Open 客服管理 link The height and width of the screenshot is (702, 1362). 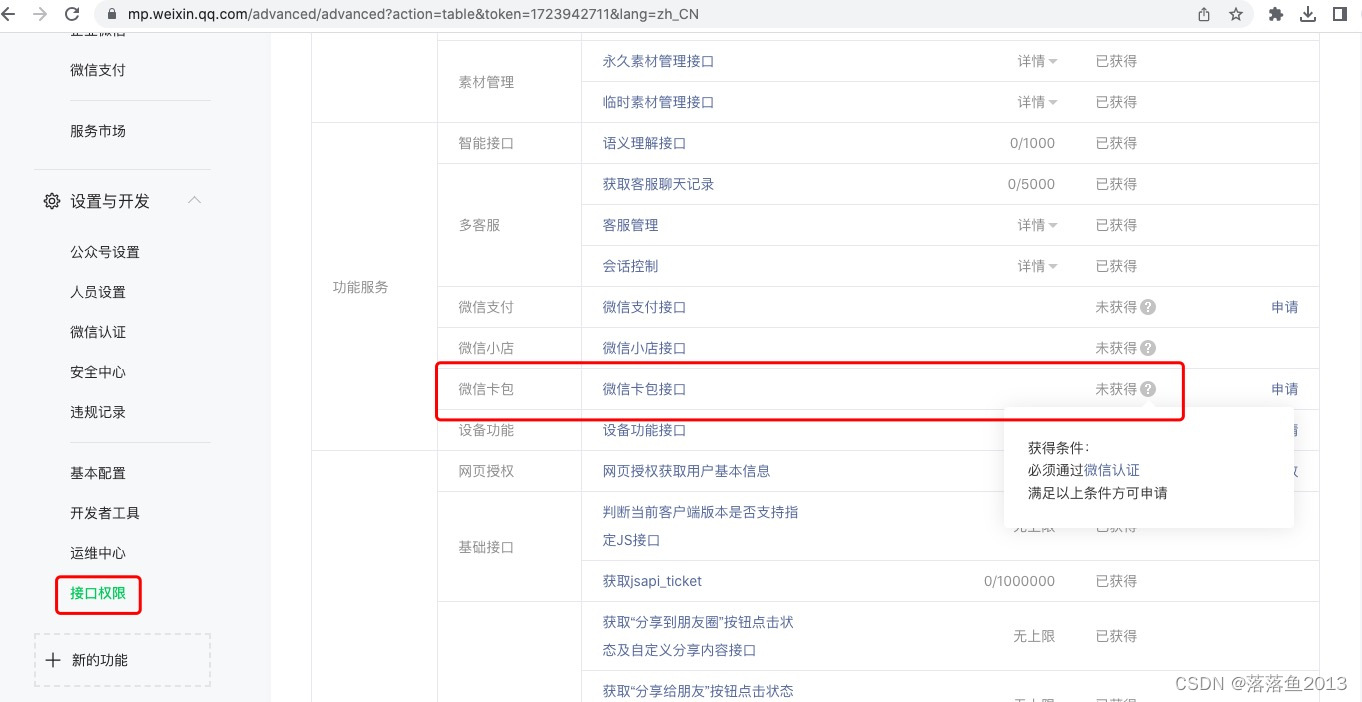point(630,225)
